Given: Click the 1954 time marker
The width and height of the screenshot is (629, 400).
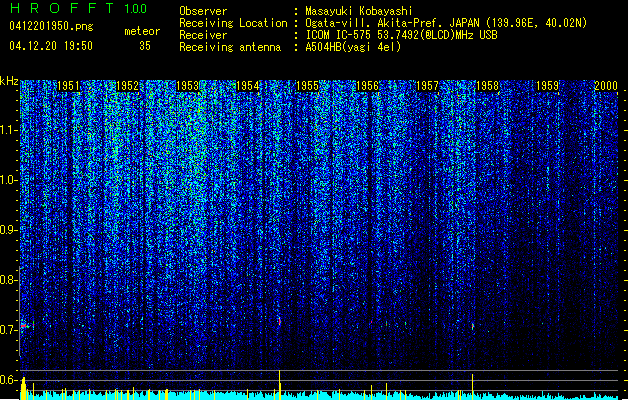Looking at the screenshot, I should (248, 86).
